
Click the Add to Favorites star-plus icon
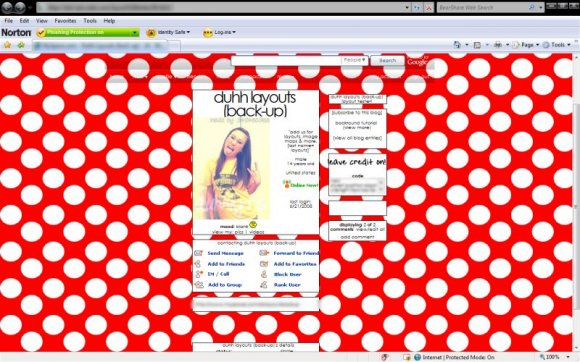(21, 45)
